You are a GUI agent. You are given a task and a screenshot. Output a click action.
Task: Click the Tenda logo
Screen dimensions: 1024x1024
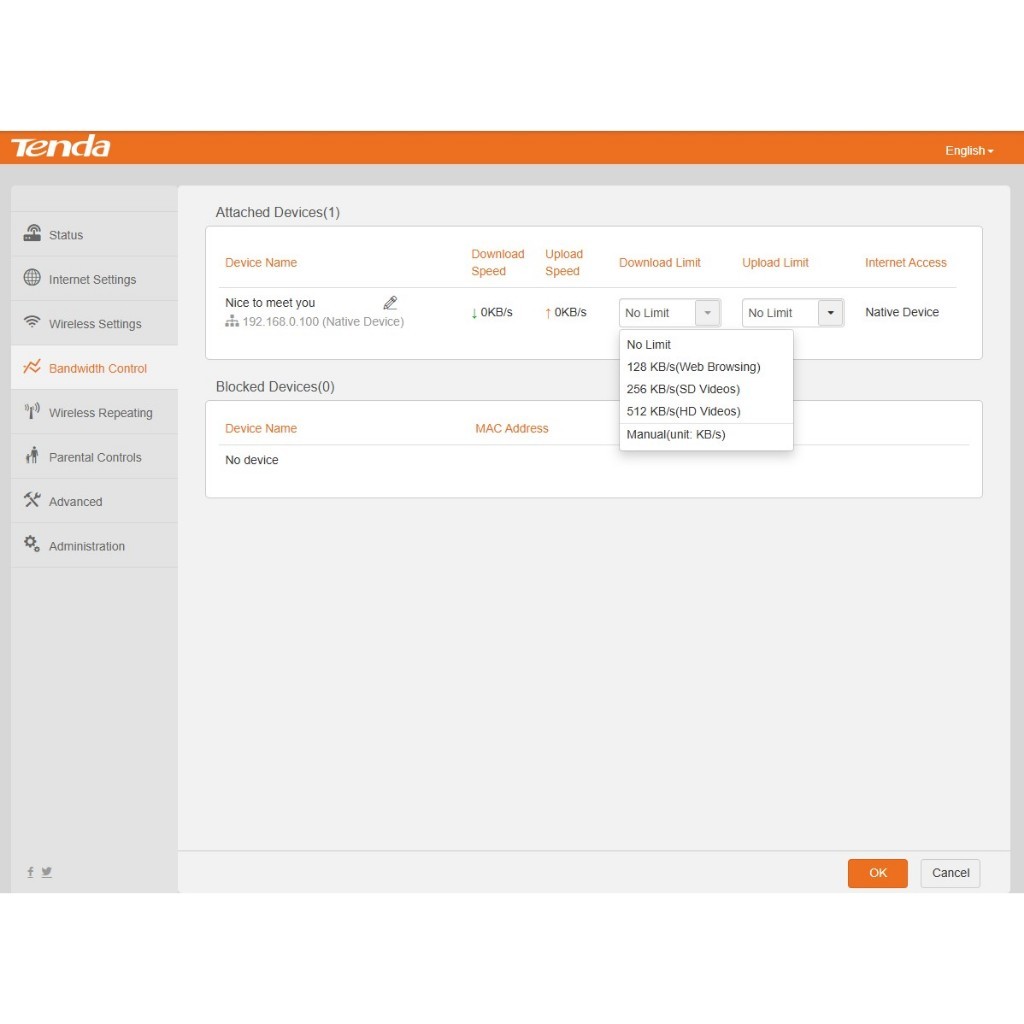click(x=61, y=148)
